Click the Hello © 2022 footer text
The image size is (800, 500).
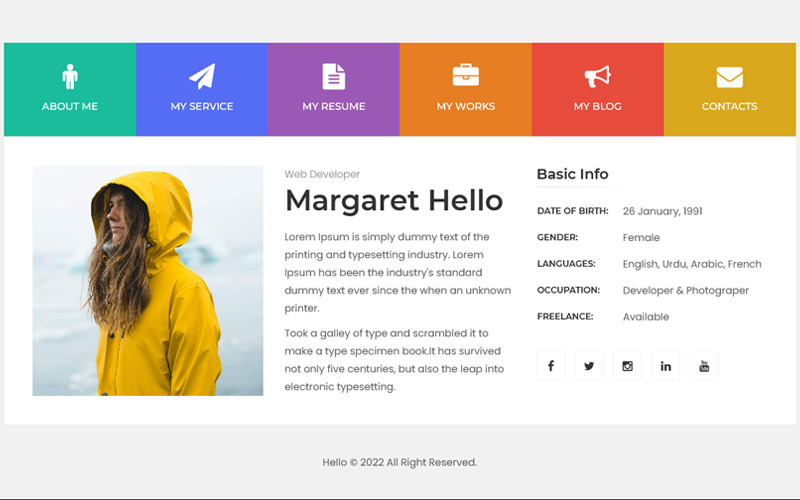coord(399,462)
